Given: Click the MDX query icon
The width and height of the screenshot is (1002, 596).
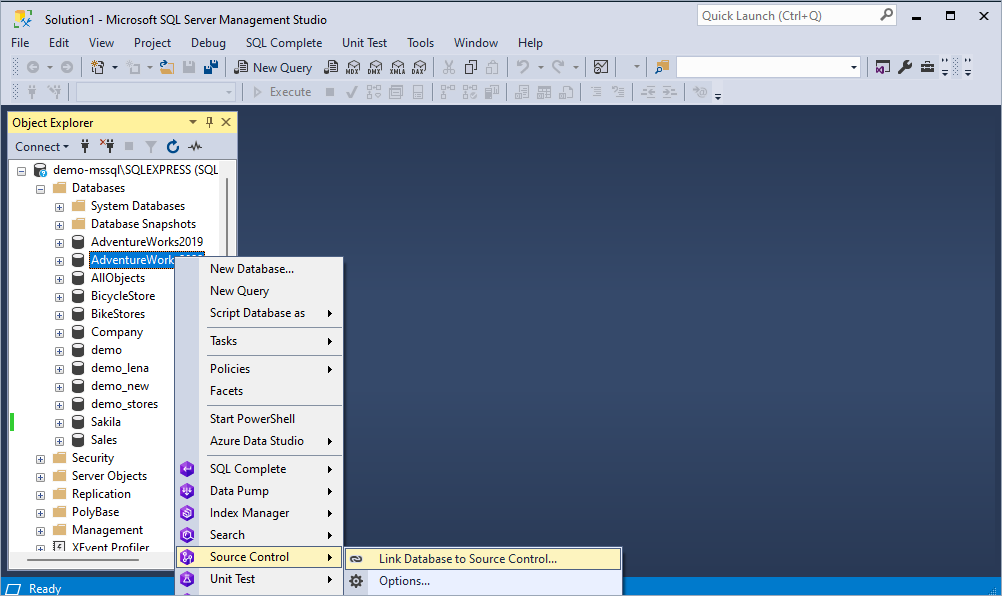Looking at the screenshot, I should pos(353,67).
